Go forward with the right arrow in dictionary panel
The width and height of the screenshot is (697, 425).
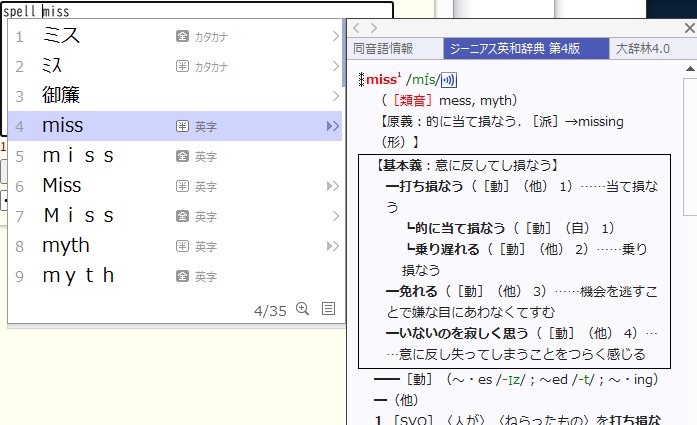click(x=373, y=29)
